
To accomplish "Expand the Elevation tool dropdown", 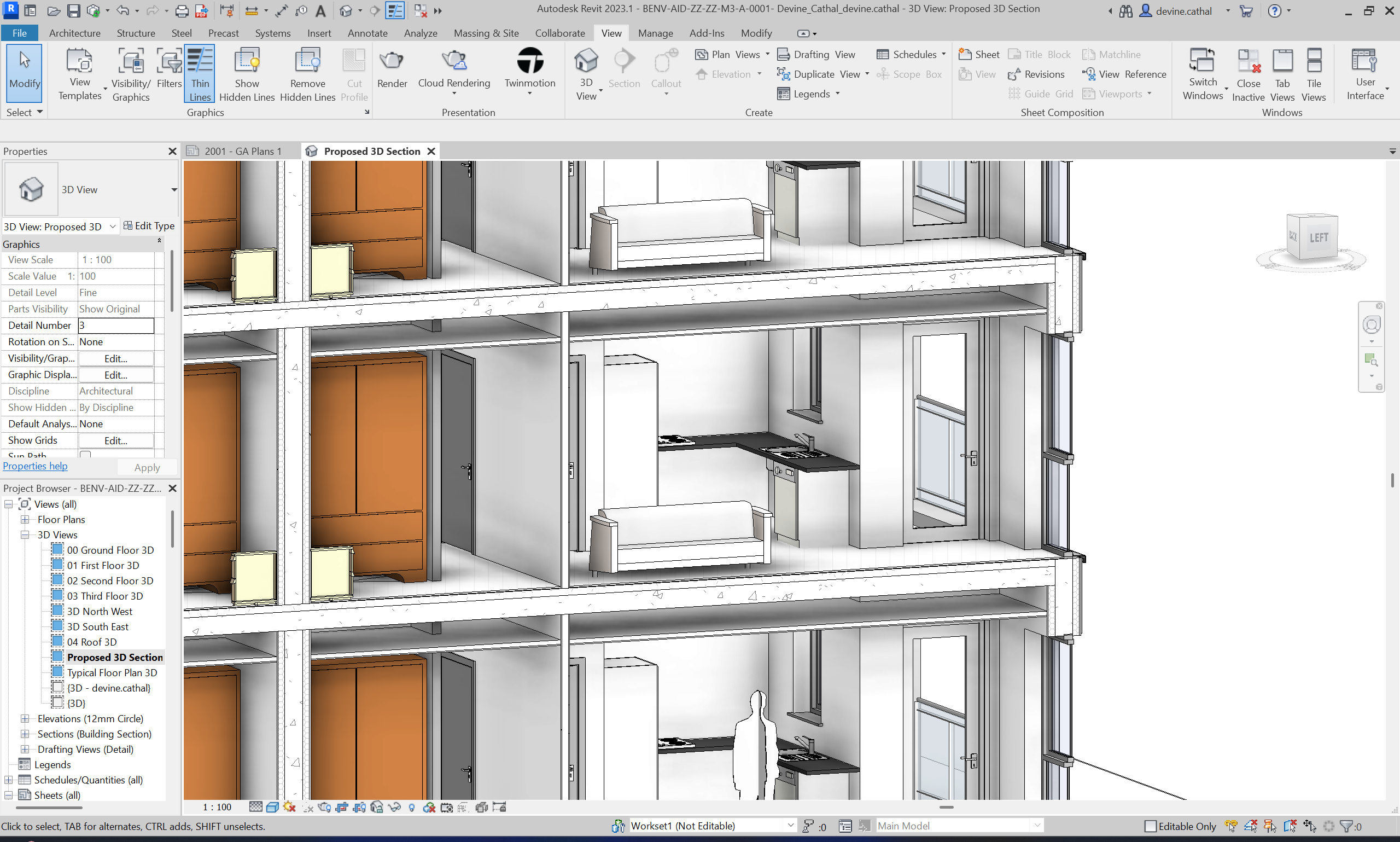I will point(760,74).
